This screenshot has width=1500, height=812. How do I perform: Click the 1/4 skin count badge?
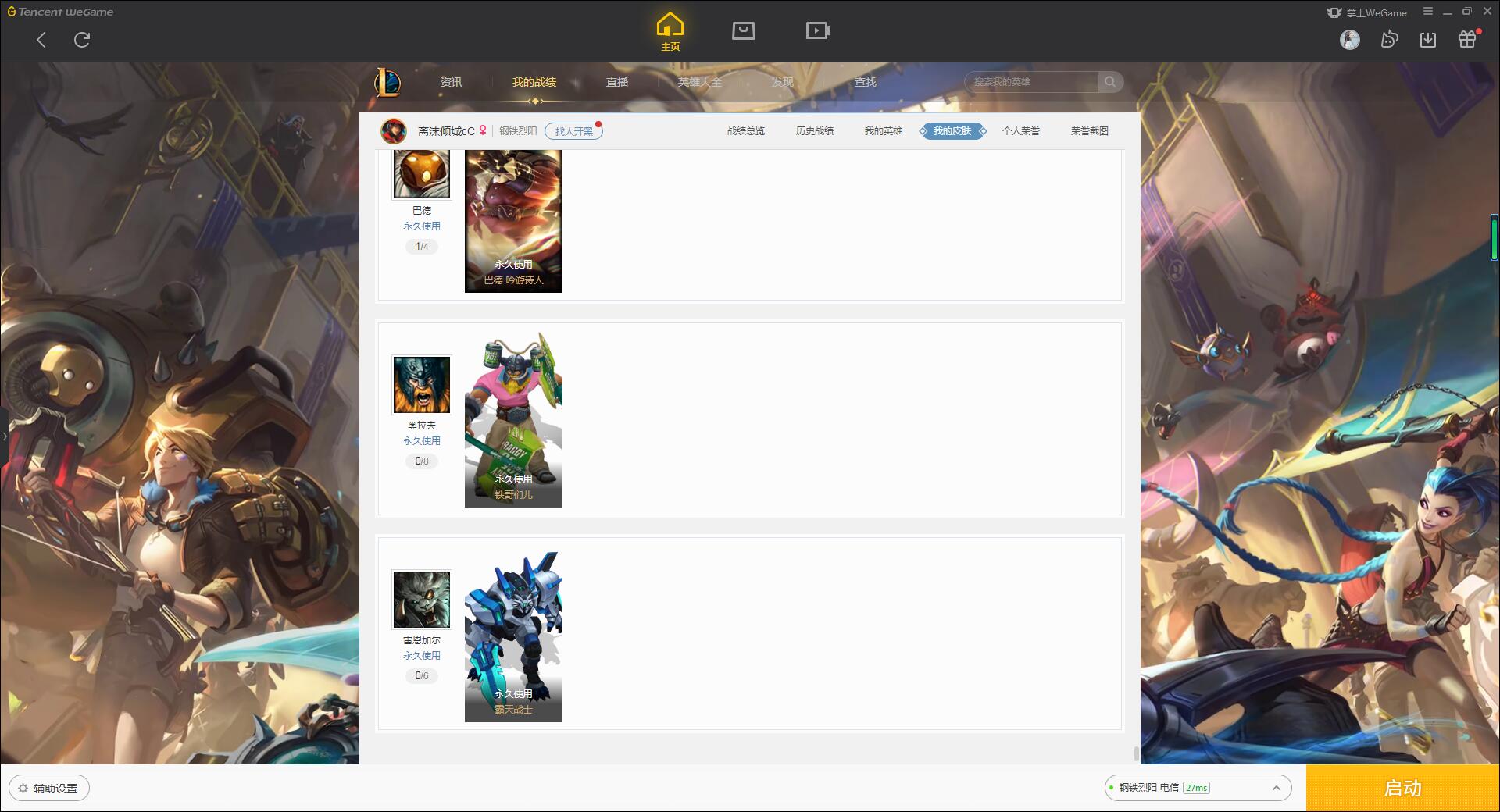click(x=422, y=247)
